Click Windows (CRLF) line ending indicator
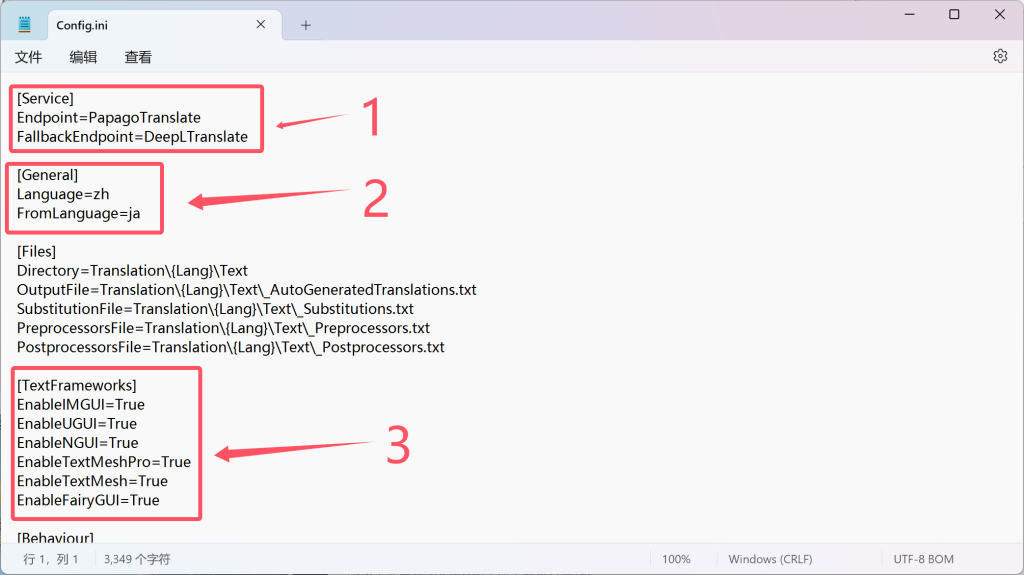 click(770, 559)
